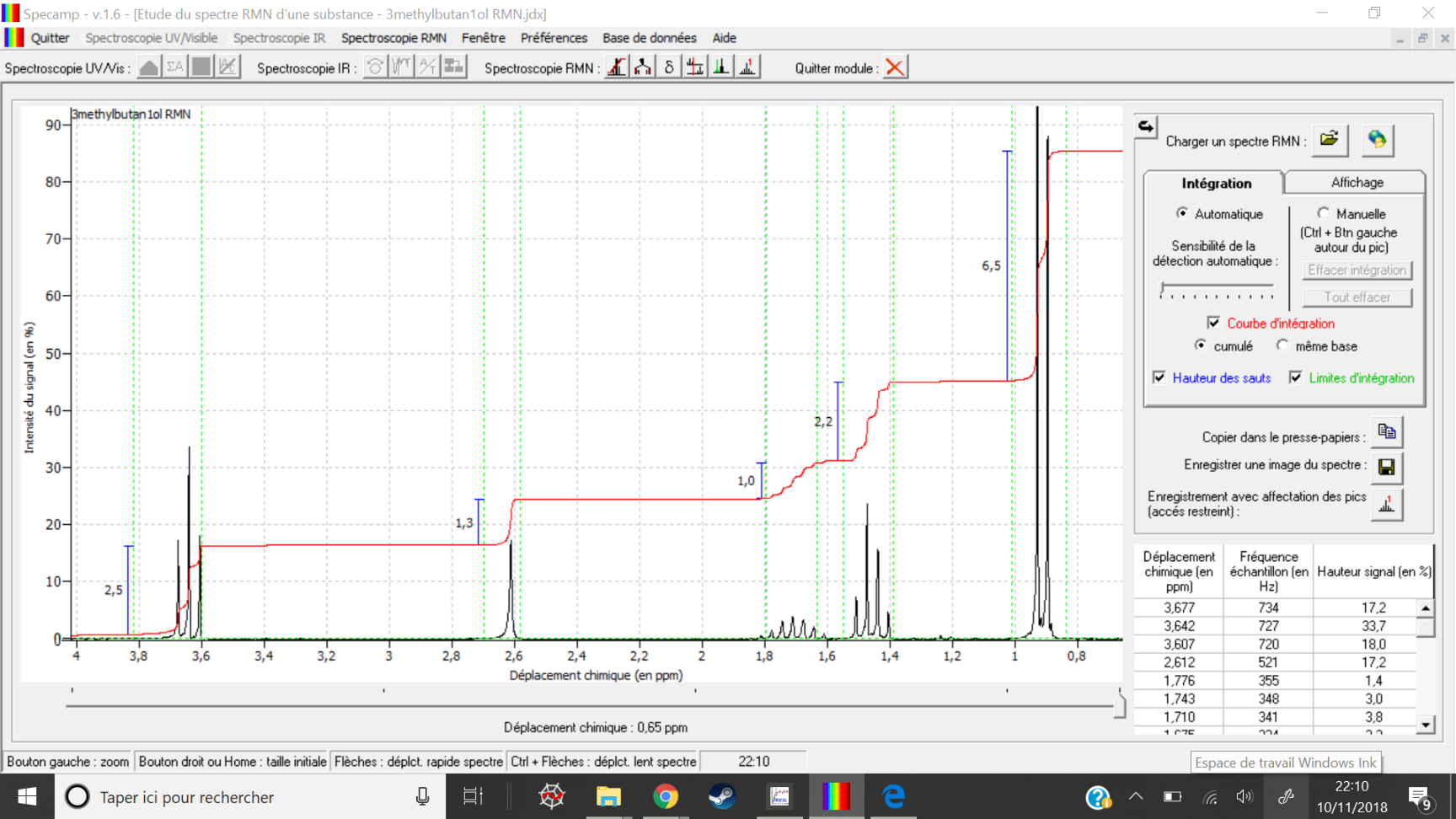
Task: Click the 3methylbutan1ol RMN spectrum title
Action: (131, 114)
